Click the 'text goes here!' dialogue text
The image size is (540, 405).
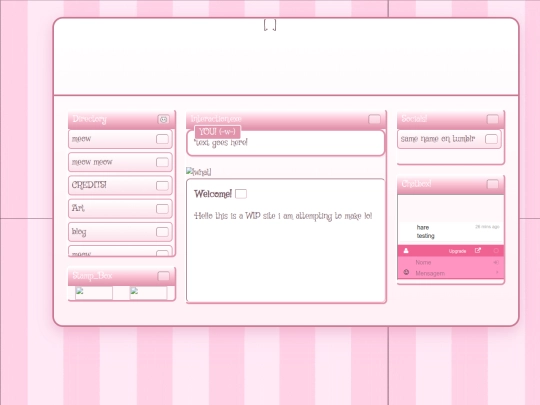point(221,143)
